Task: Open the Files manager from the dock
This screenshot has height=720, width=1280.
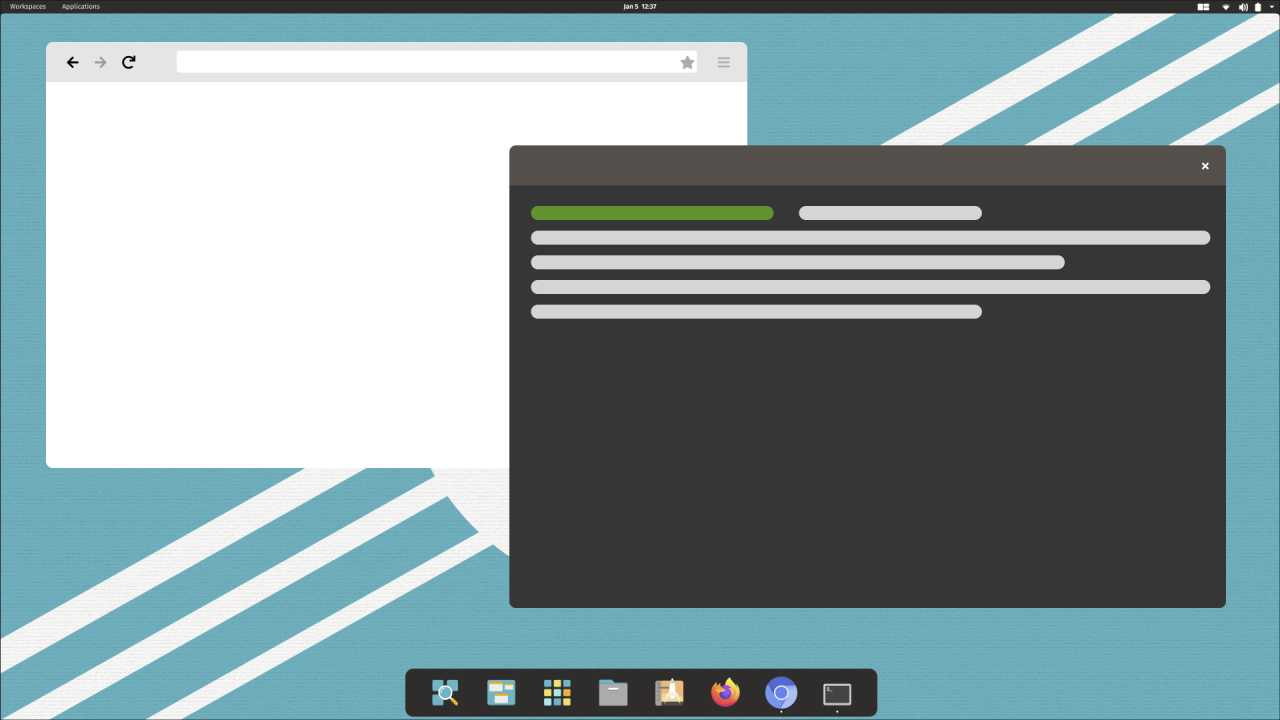Action: [x=613, y=692]
